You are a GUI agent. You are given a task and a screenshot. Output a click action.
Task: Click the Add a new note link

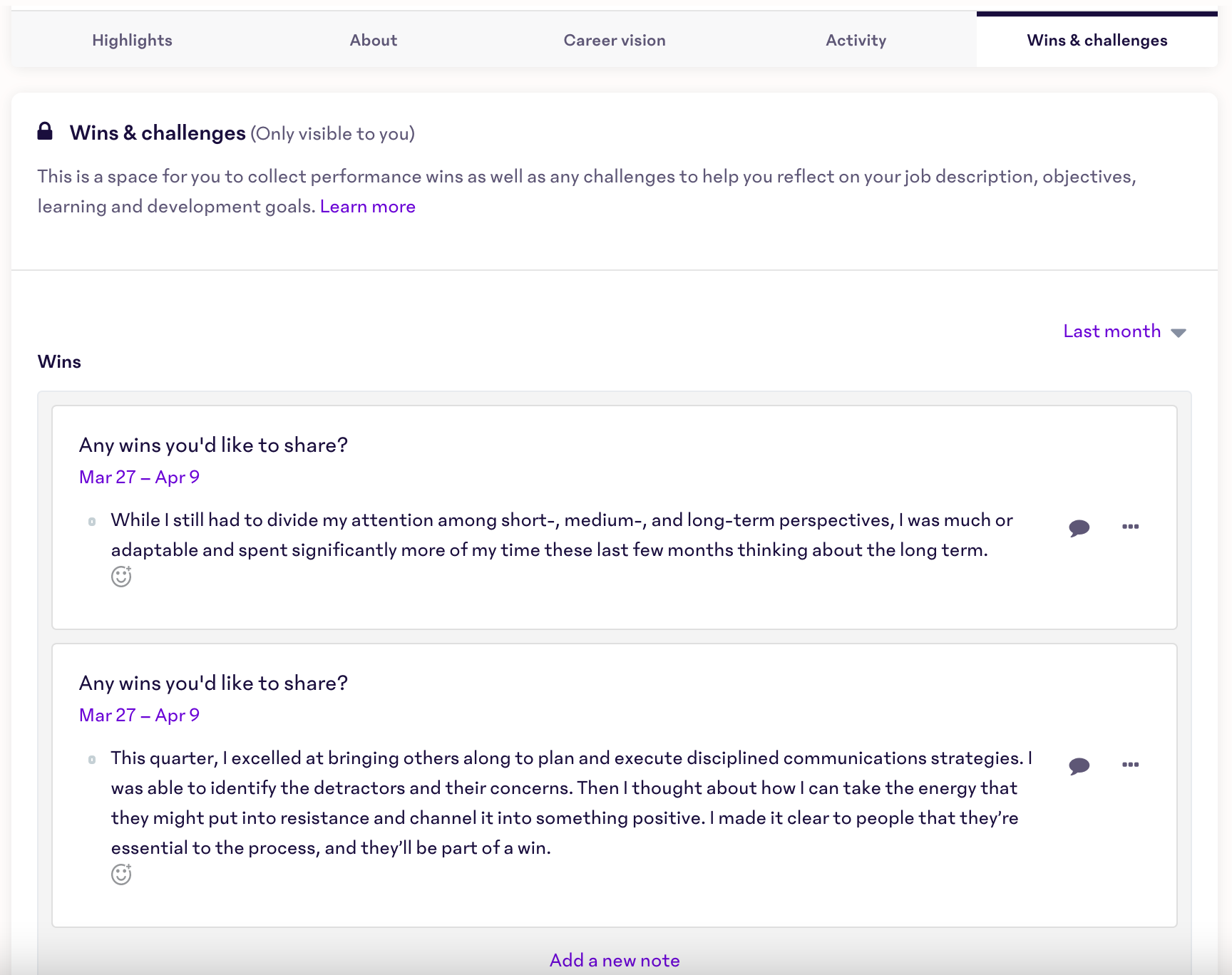tap(615, 960)
